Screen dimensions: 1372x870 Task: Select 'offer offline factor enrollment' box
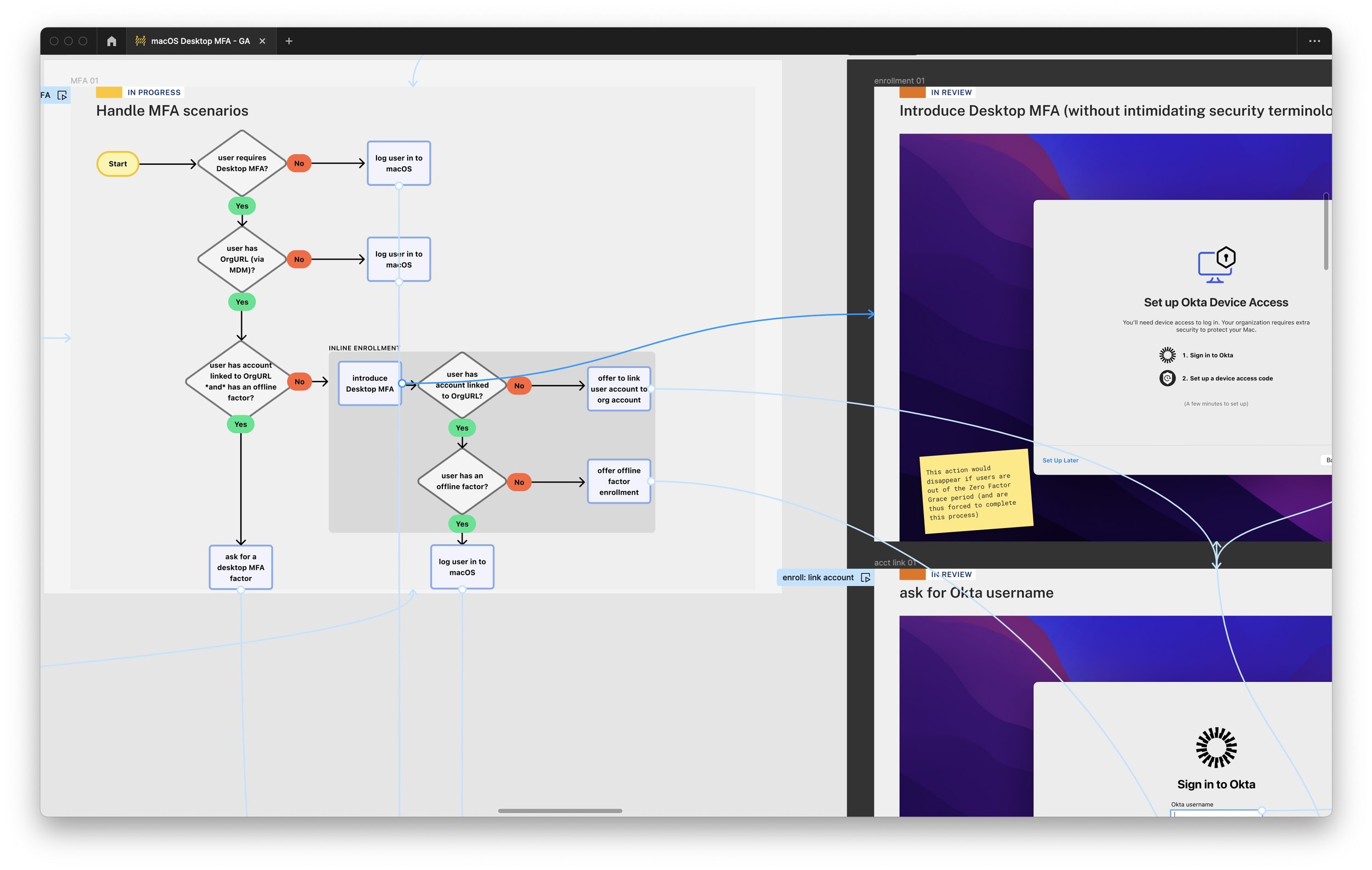coord(618,481)
